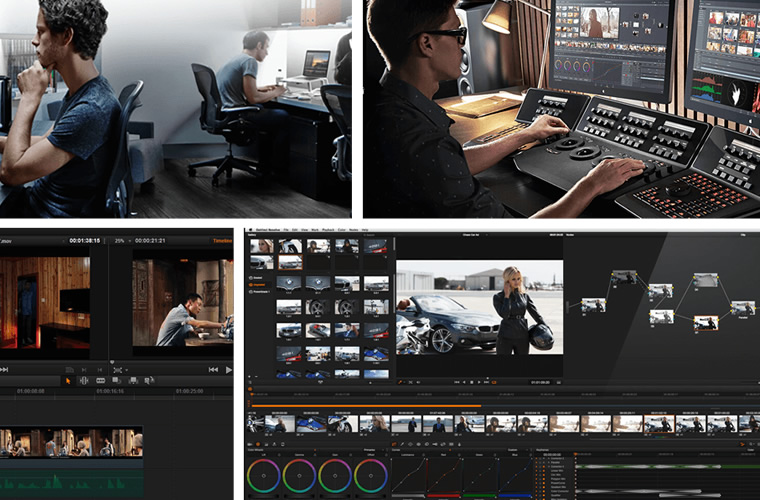The height and width of the screenshot is (500, 760).
Task: Click the Gain color wheel
Action: (336, 475)
